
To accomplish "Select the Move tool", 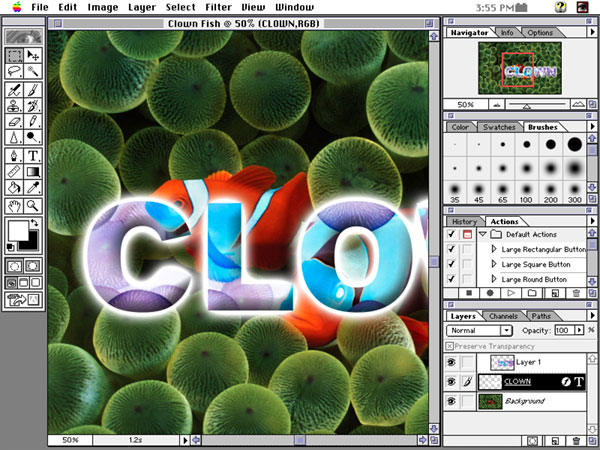I will pos(33,55).
